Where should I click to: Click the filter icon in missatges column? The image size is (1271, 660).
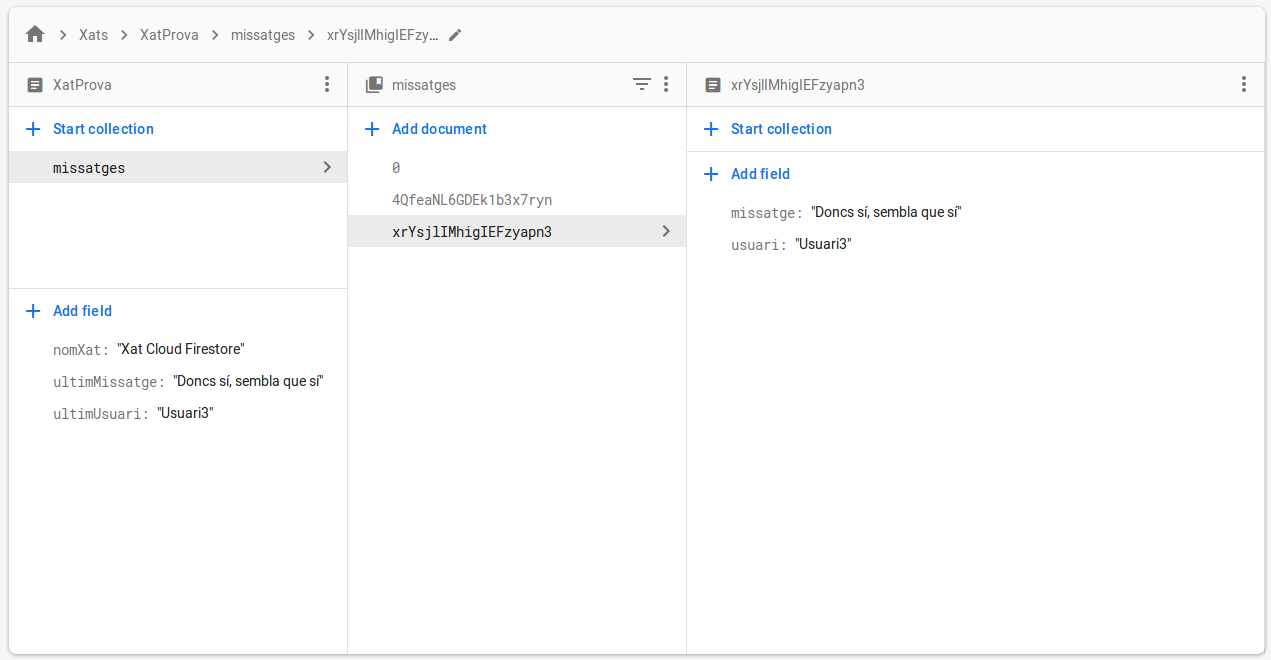[x=642, y=85]
